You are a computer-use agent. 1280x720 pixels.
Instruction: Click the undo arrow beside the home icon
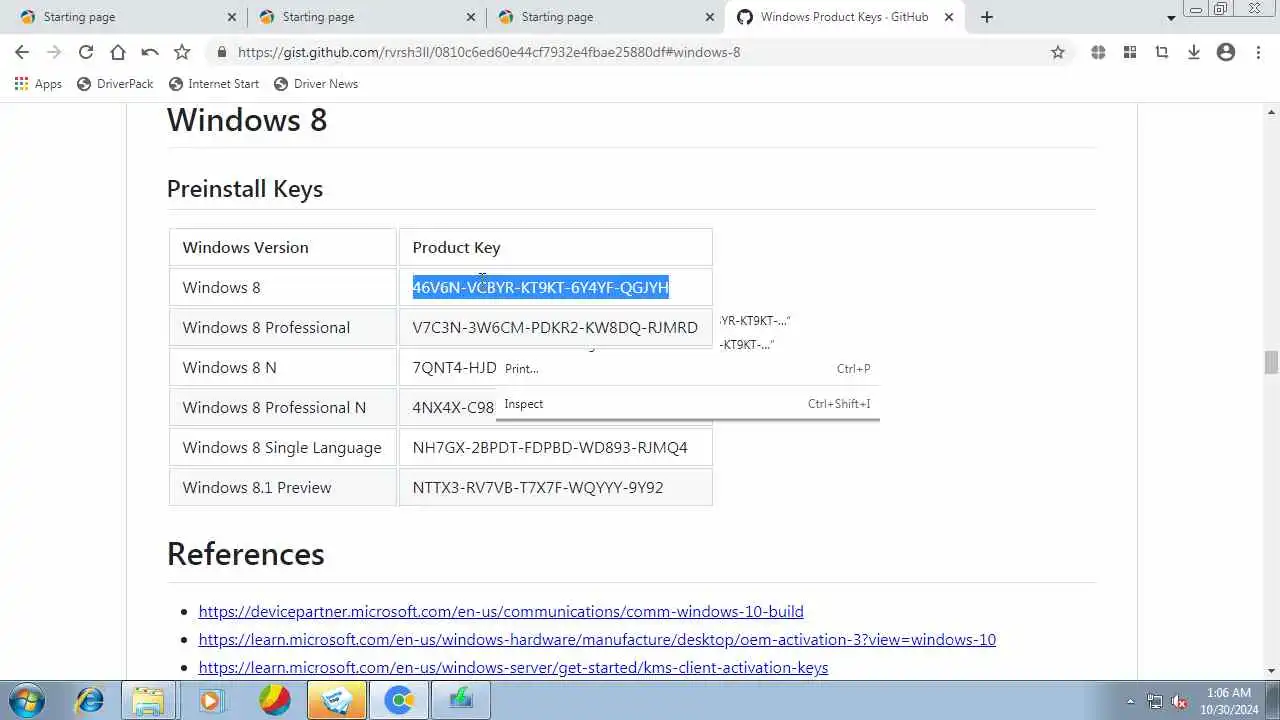150,52
